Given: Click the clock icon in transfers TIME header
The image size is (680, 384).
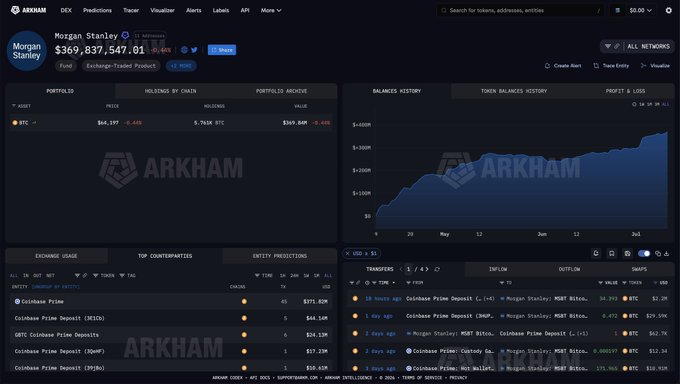Looking at the screenshot, I should tap(367, 283).
